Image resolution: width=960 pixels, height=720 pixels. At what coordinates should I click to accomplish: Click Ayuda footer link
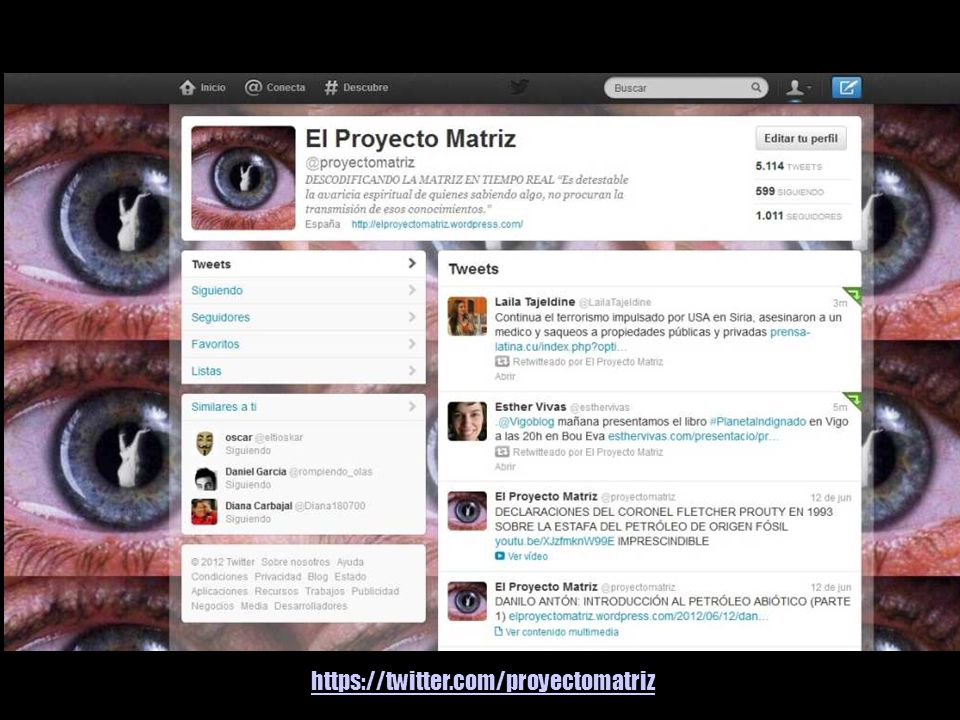[x=350, y=561]
